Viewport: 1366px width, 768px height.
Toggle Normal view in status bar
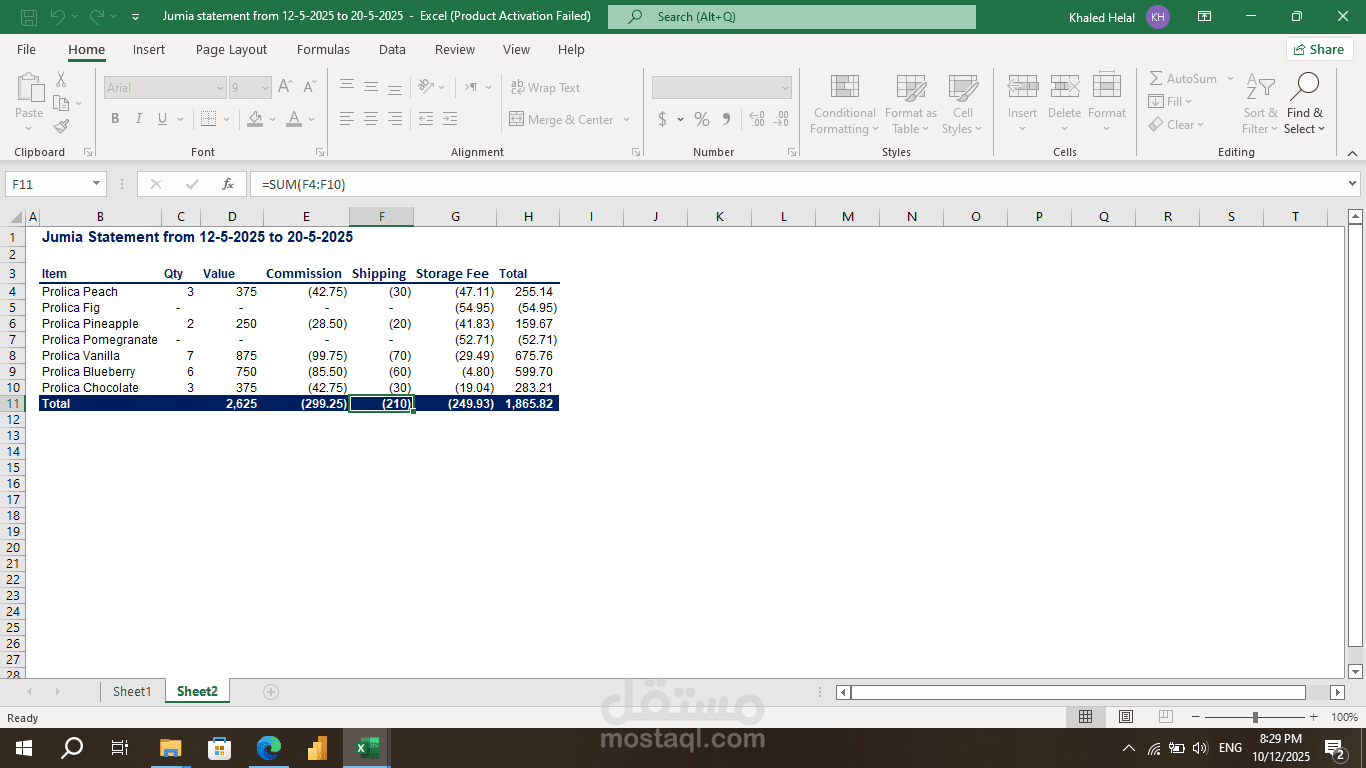[1085, 717]
